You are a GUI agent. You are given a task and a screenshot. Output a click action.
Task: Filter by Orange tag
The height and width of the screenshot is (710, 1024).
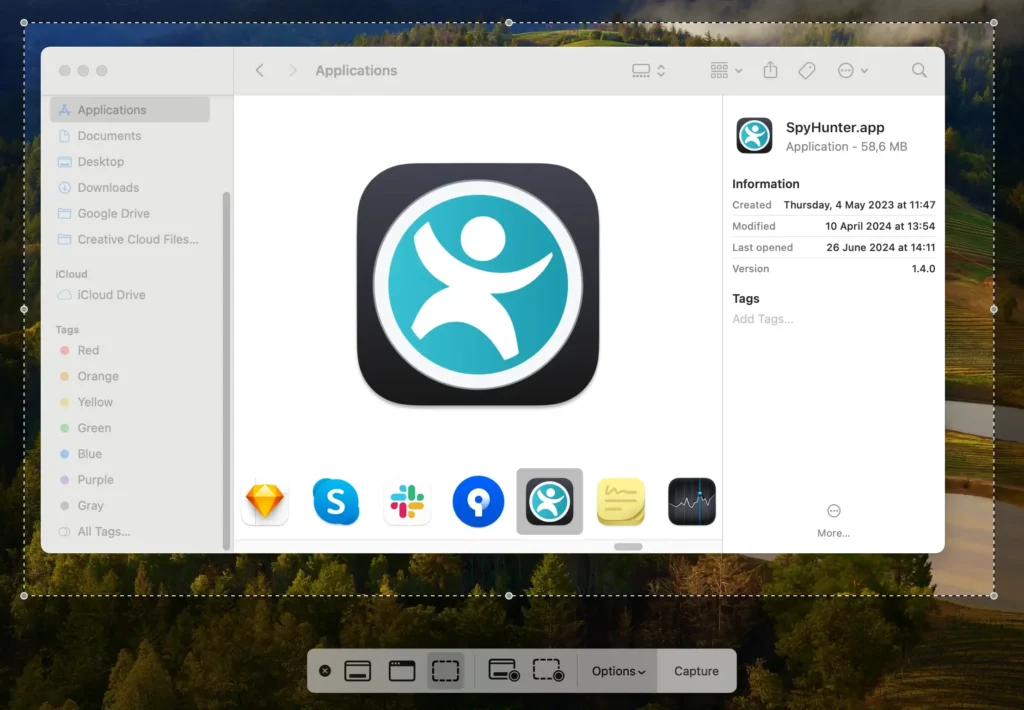[x=130, y=376]
